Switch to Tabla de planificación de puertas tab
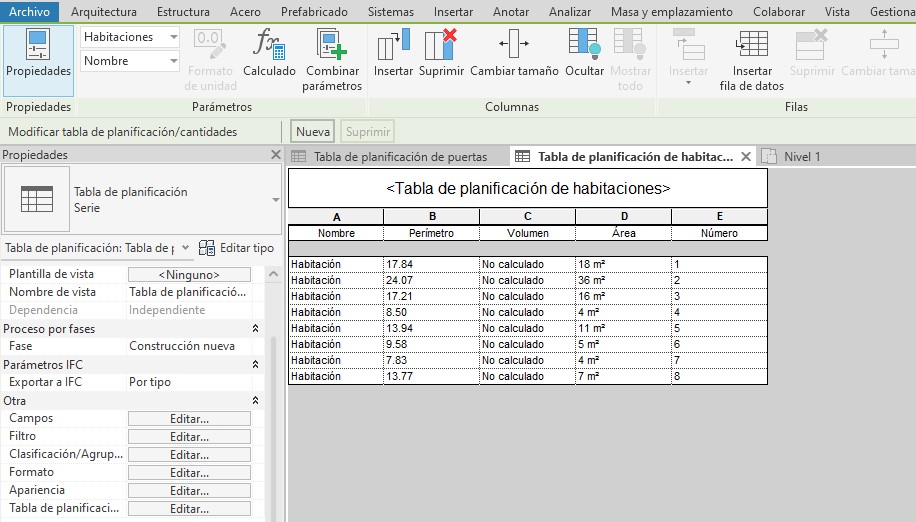The width and height of the screenshot is (916, 522). 399,157
